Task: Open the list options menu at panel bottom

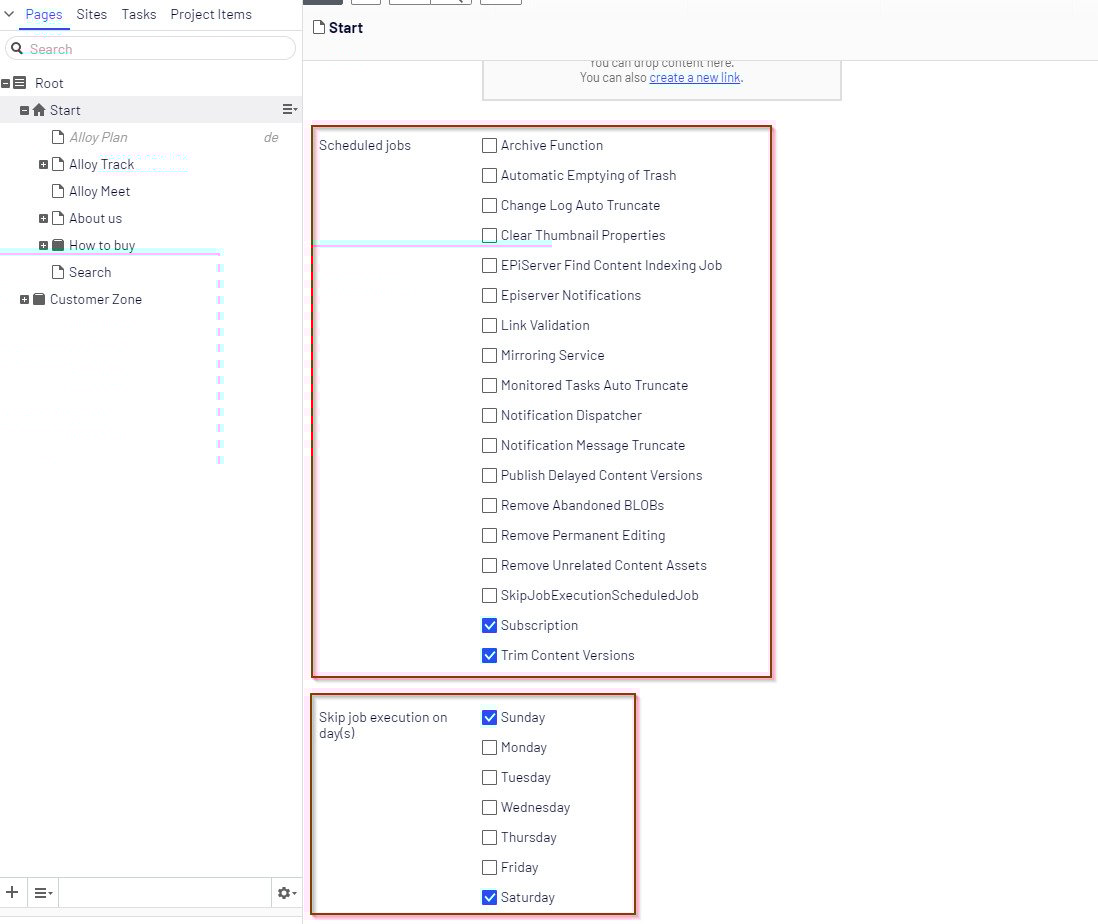Action: pos(43,892)
